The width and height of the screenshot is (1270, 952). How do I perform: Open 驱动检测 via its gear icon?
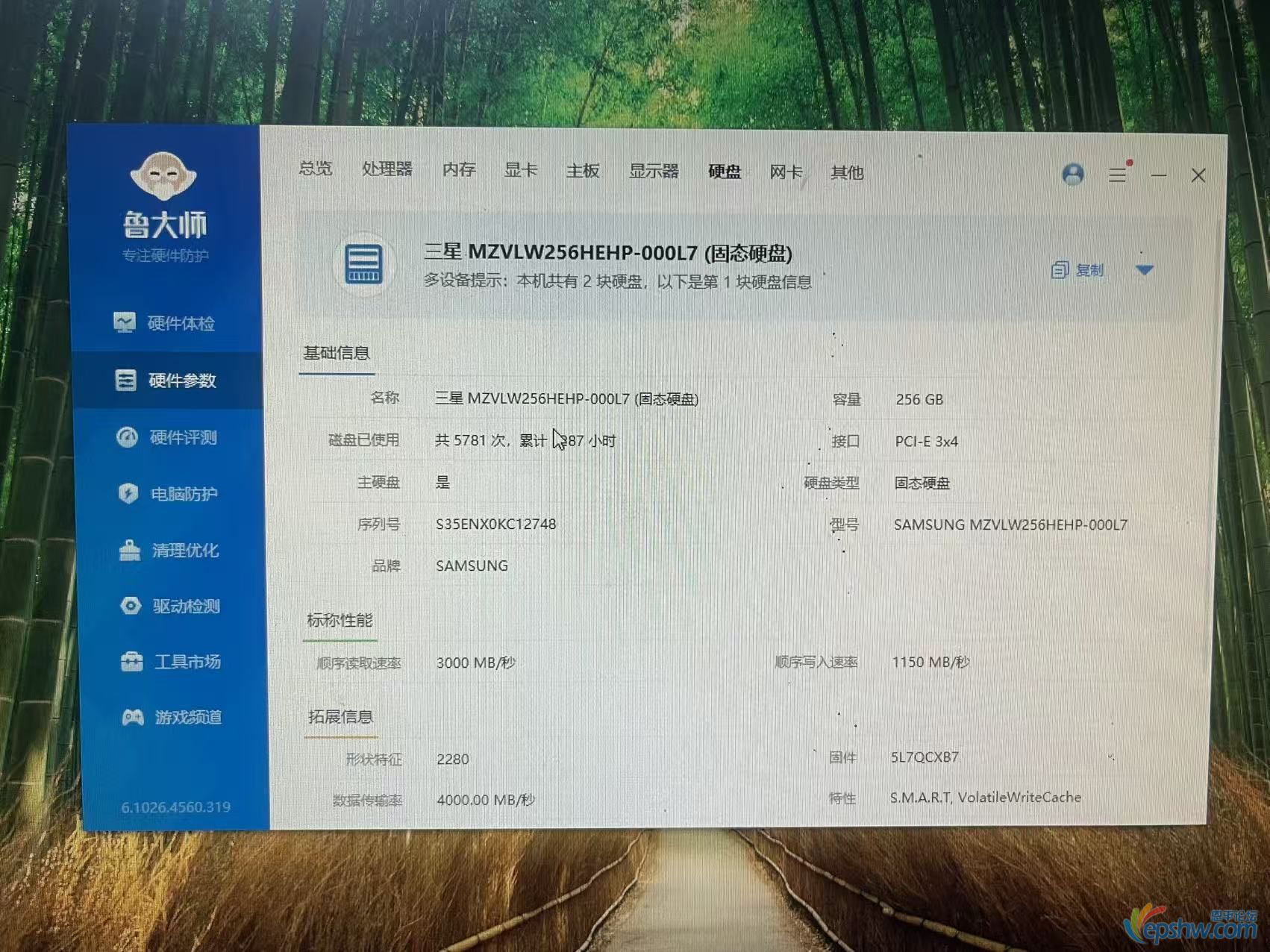pyautogui.click(x=131, y=606)
